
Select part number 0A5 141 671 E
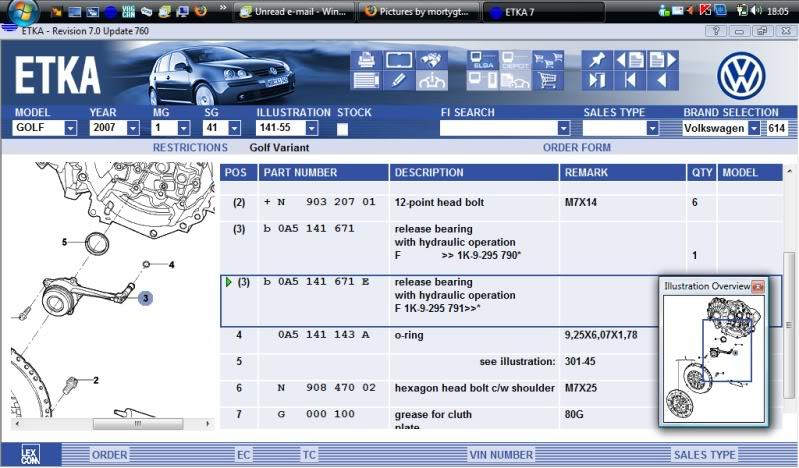[x=316, y=282]
